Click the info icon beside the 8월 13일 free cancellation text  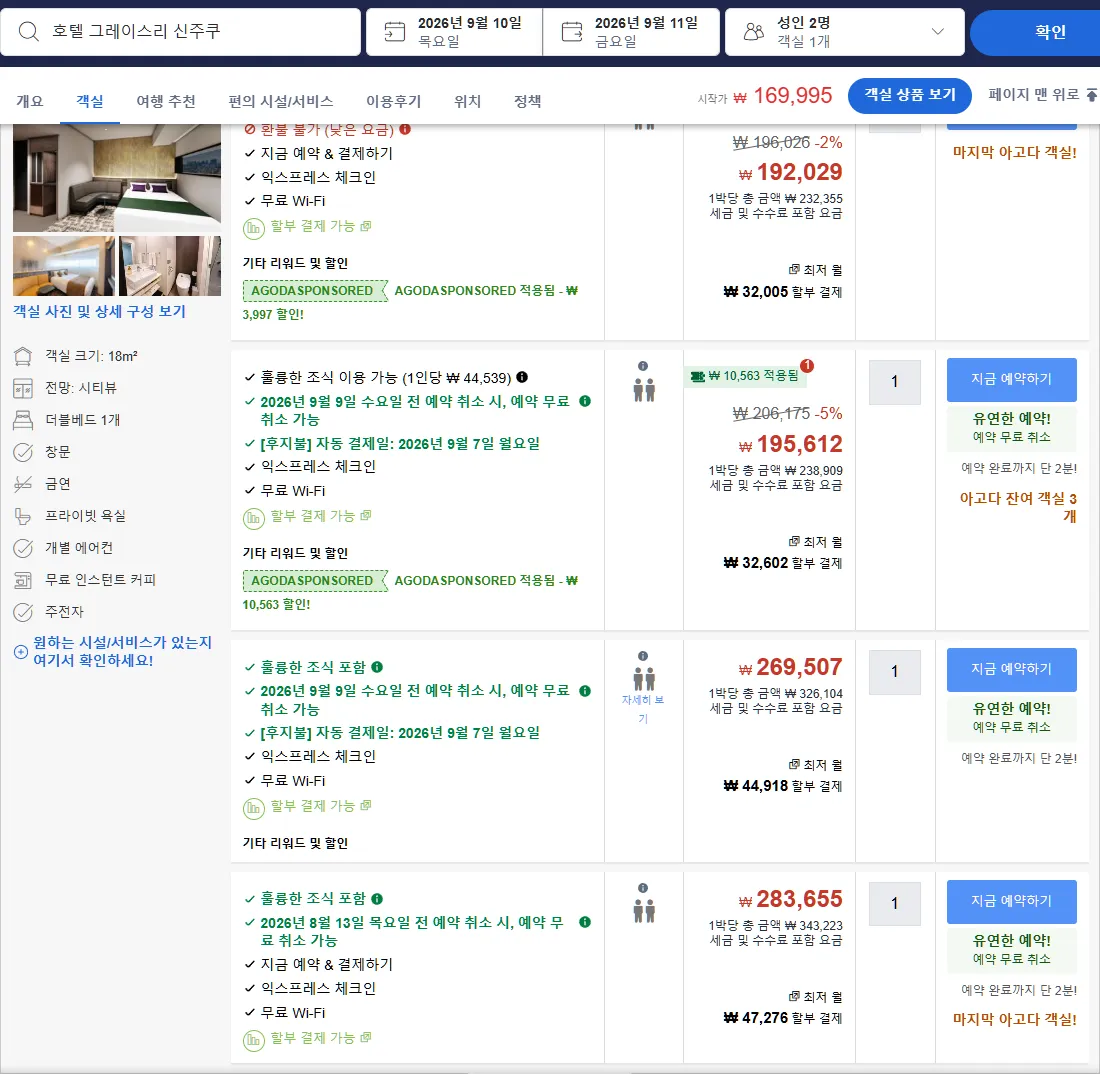point(585,922)
